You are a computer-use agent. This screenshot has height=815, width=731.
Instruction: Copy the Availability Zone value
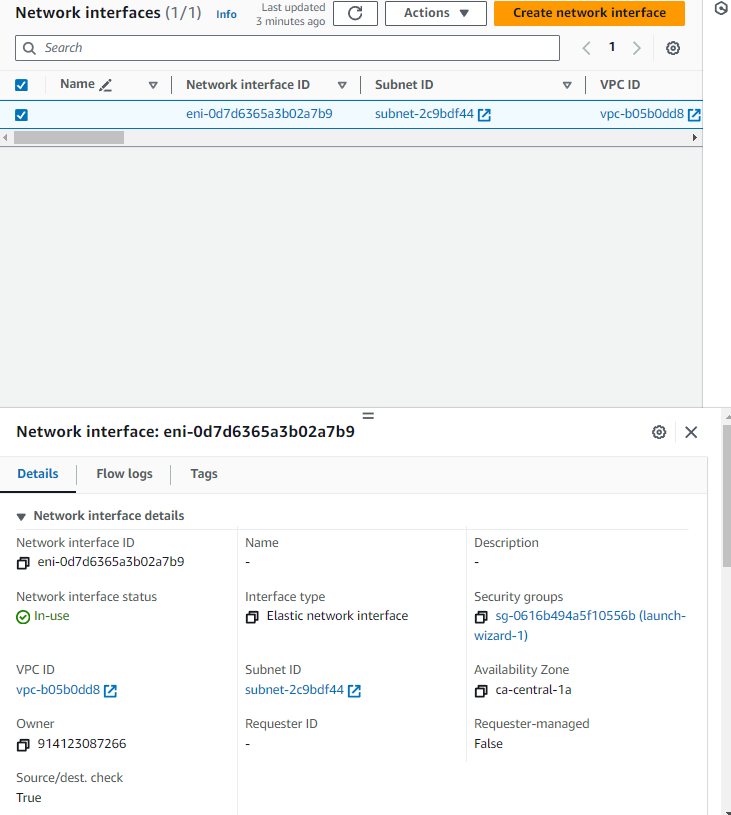482,691
